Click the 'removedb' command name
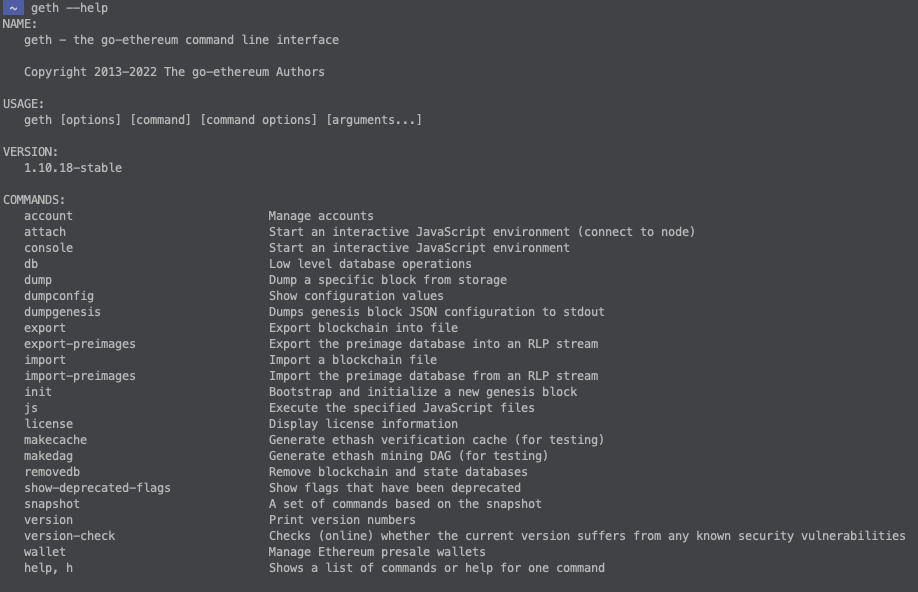The height and width of the screenshot is (592, 918). (x=52, y=472)
